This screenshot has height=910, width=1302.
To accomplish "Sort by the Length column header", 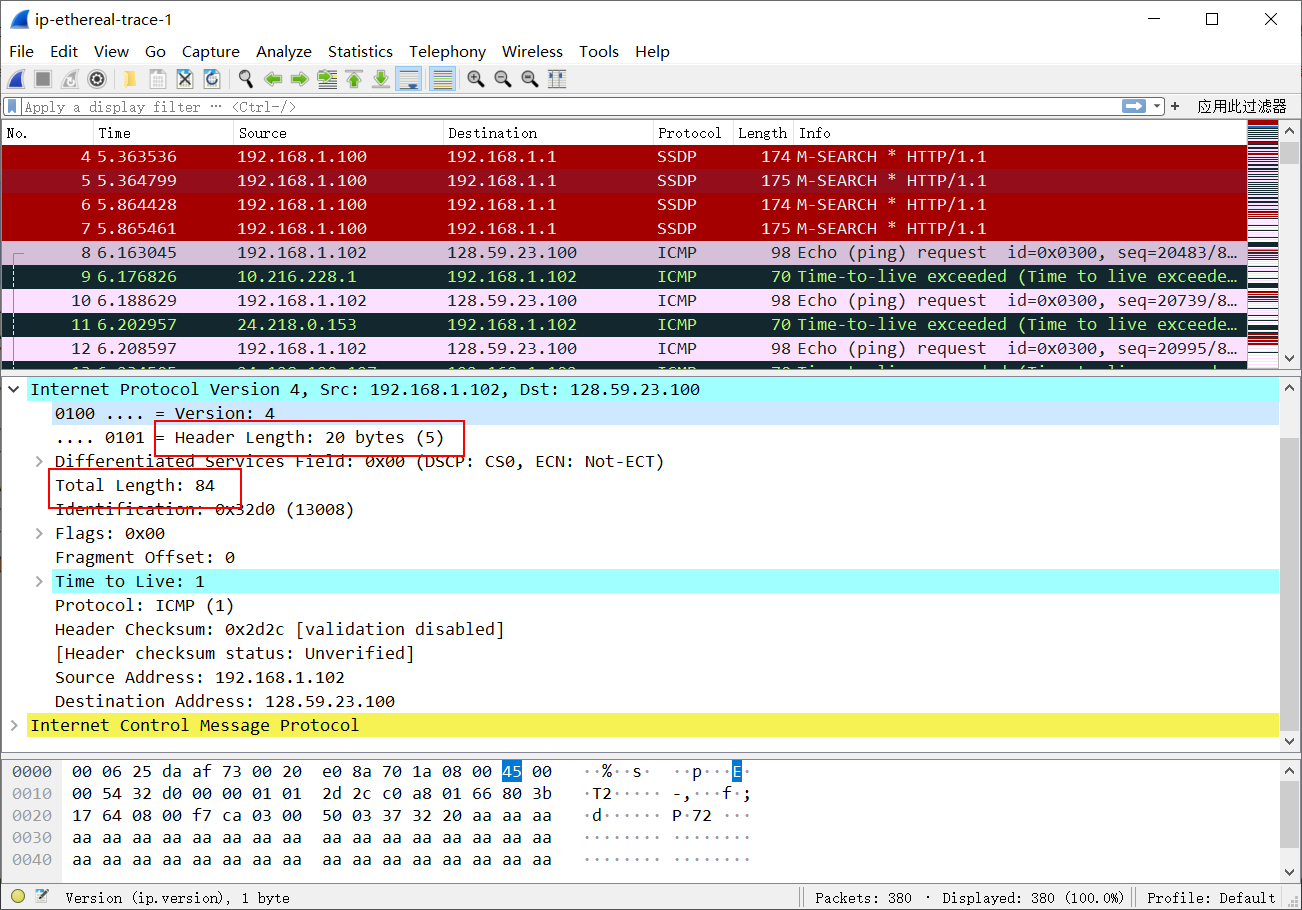I will [764, 133].
